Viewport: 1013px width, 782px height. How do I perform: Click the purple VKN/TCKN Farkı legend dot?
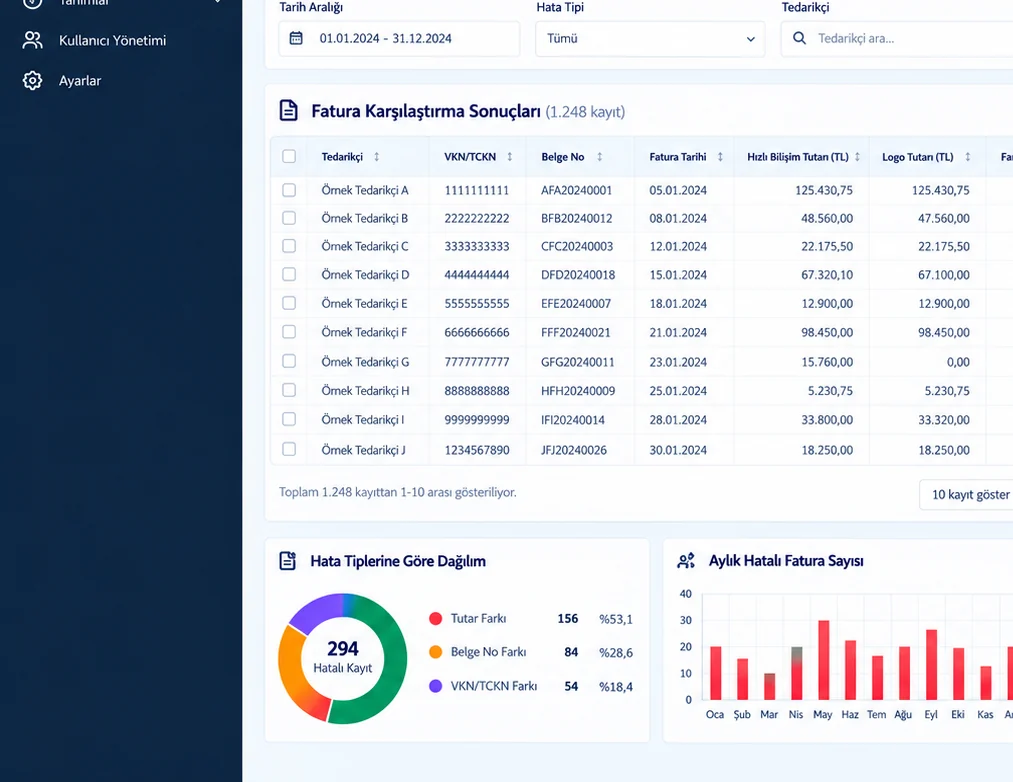click(x=435, y=686)
